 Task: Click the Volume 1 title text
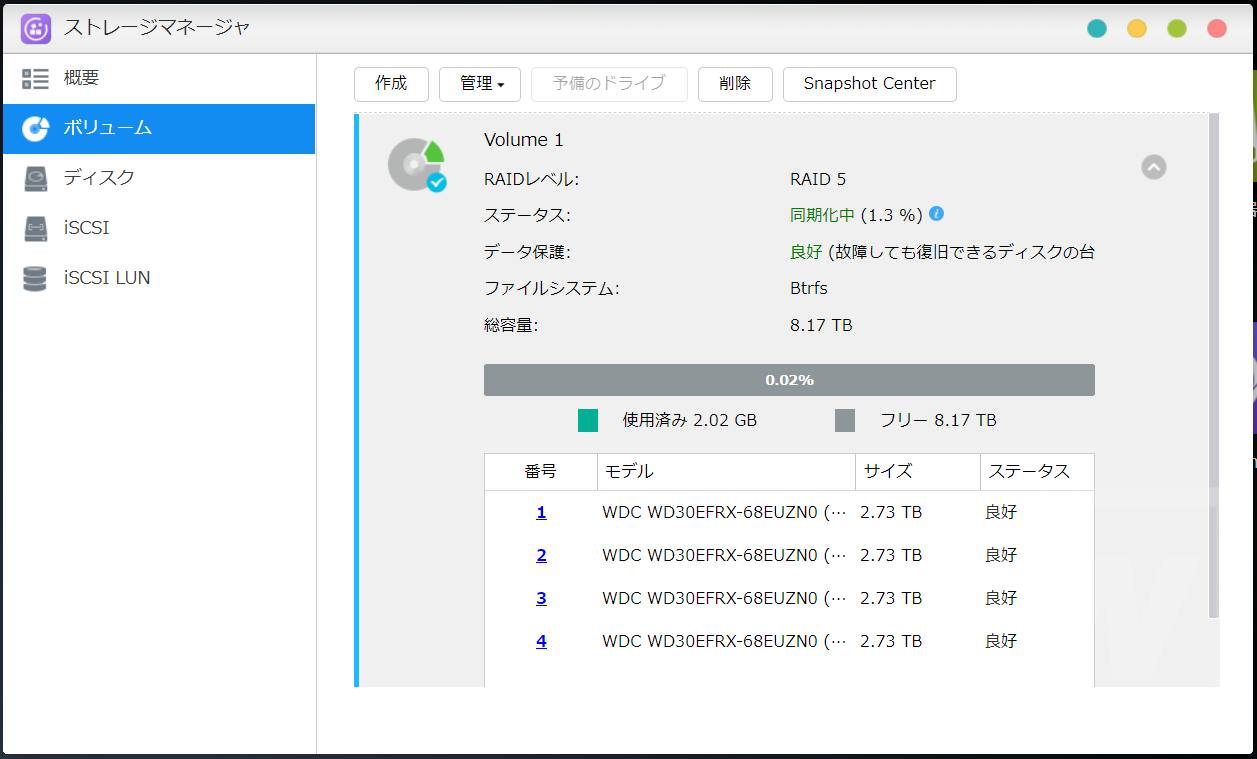[x=524, y=140]
